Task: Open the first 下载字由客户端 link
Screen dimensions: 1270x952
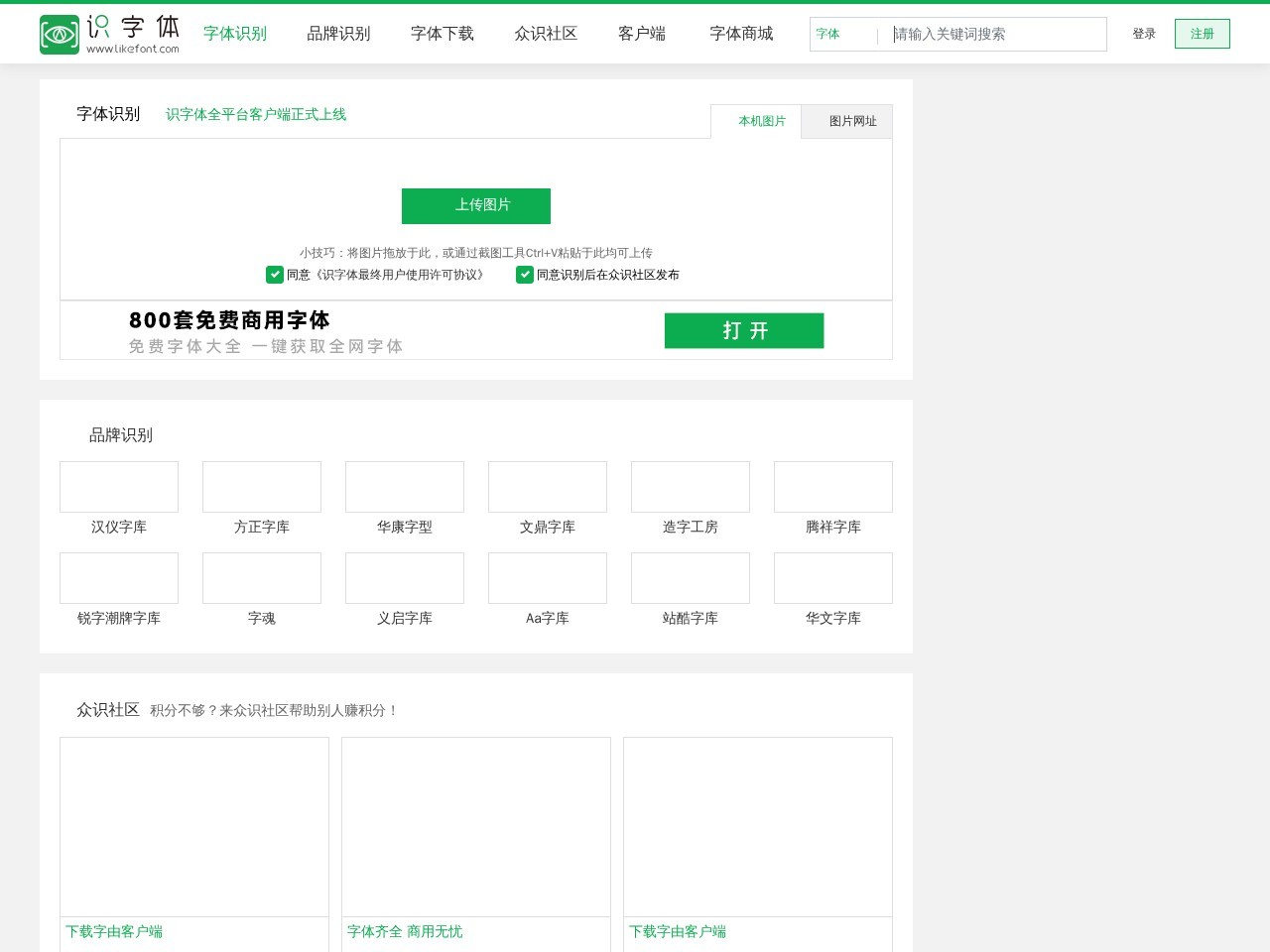Action: click(x=114, y=932)
